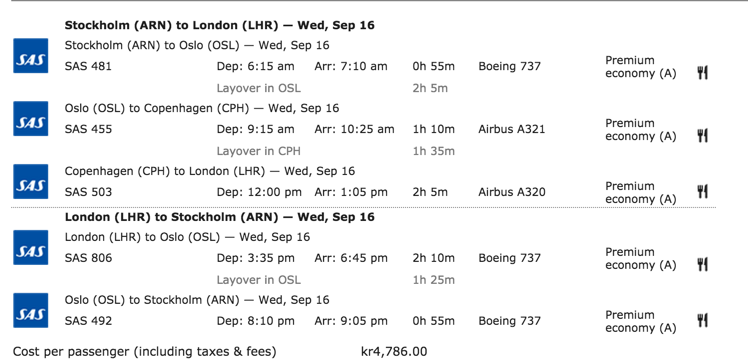
Task: Click the Airbus A321 aircraft label
Action: click(x=511, y=129)
